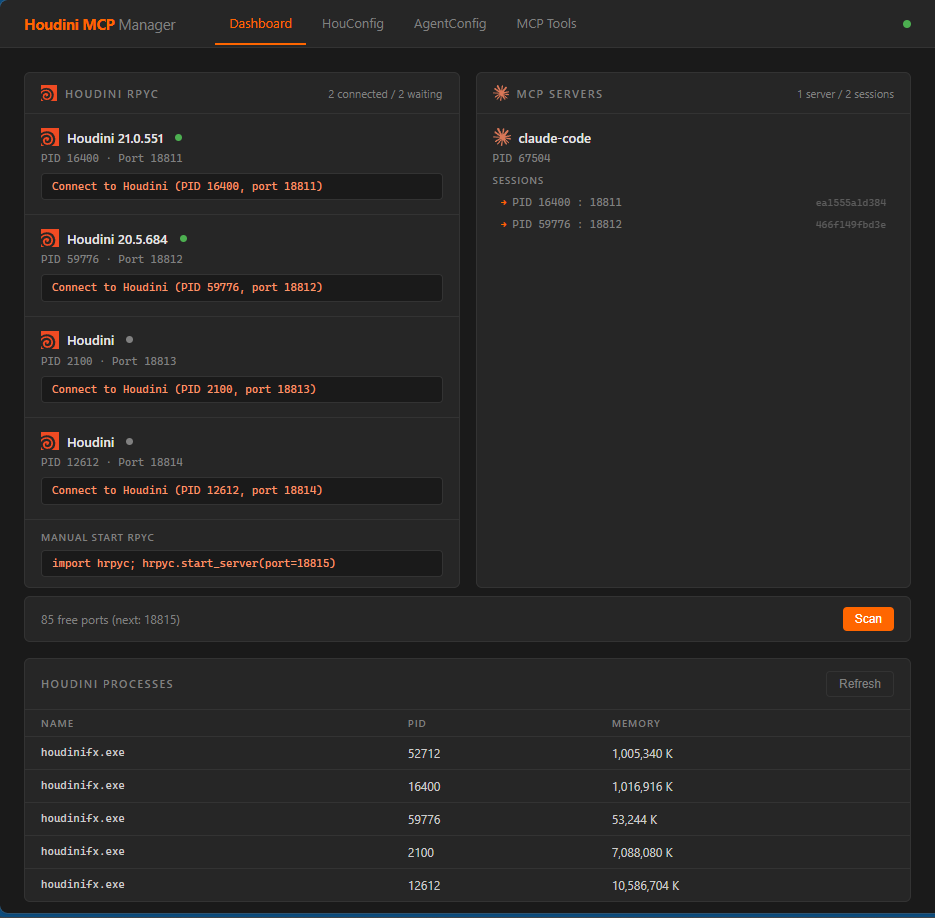
Task: Click the Houdini icon for the PID 12612 instance
Action: (49, 441)
